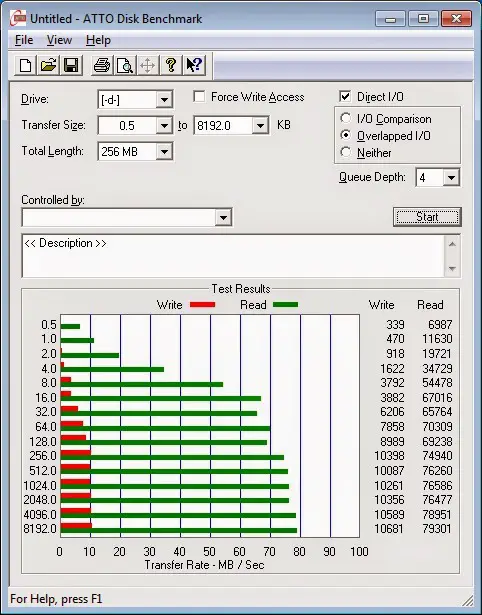Open the Help menu

pos(98,40)
